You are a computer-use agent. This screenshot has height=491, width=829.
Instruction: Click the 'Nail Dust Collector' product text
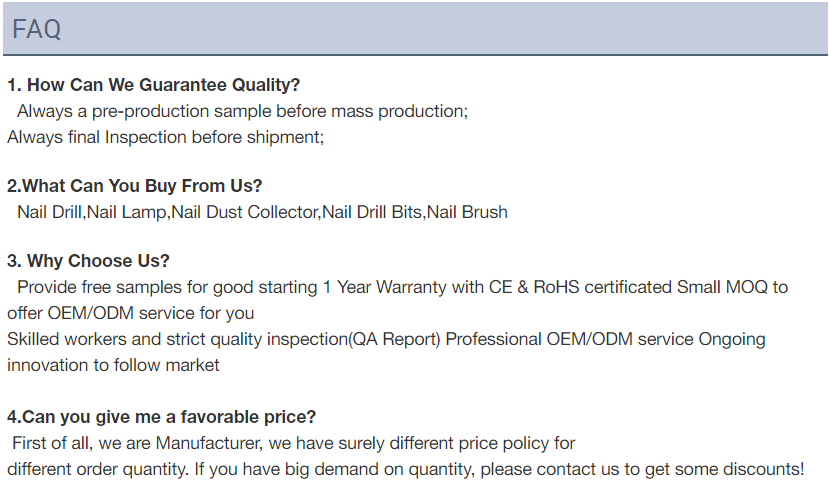click(x=245, y=212)
